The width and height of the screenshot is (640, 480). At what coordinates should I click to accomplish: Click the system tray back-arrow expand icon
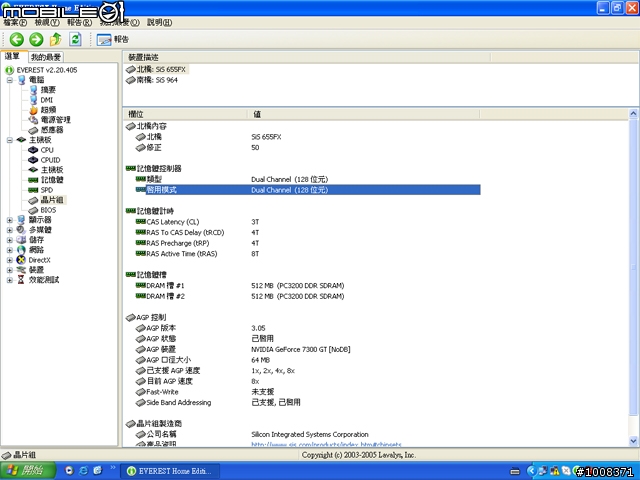coord(531,471)
